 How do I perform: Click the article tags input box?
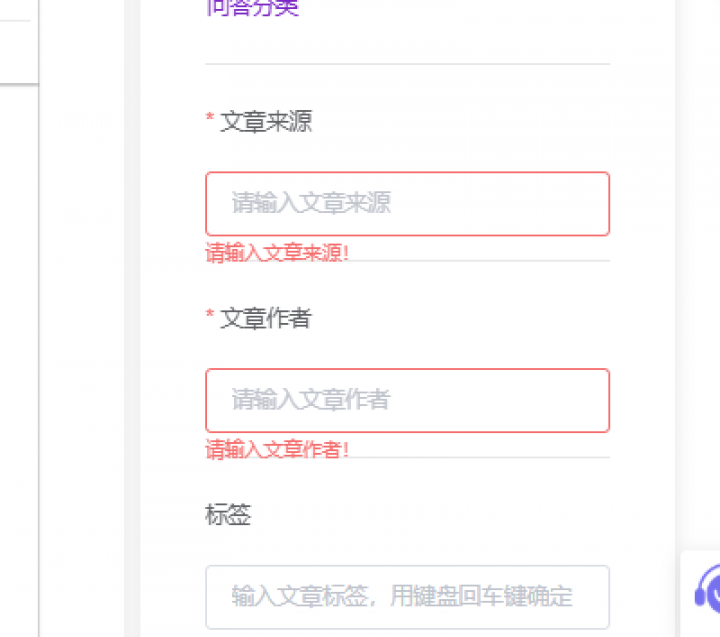407,597
